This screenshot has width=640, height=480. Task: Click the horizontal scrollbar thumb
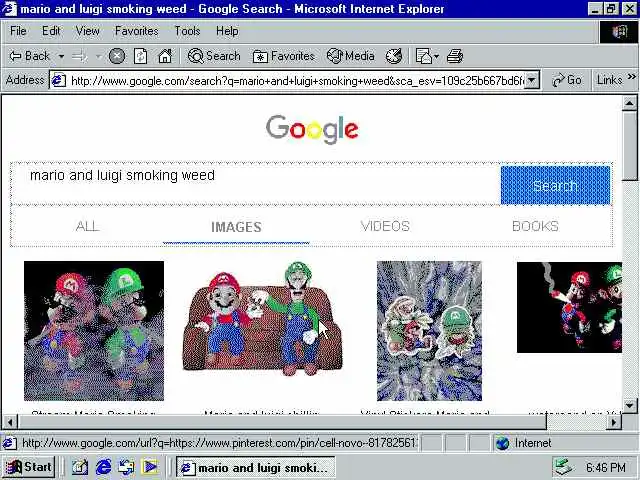pyautogui.click(x=282, y=422)
